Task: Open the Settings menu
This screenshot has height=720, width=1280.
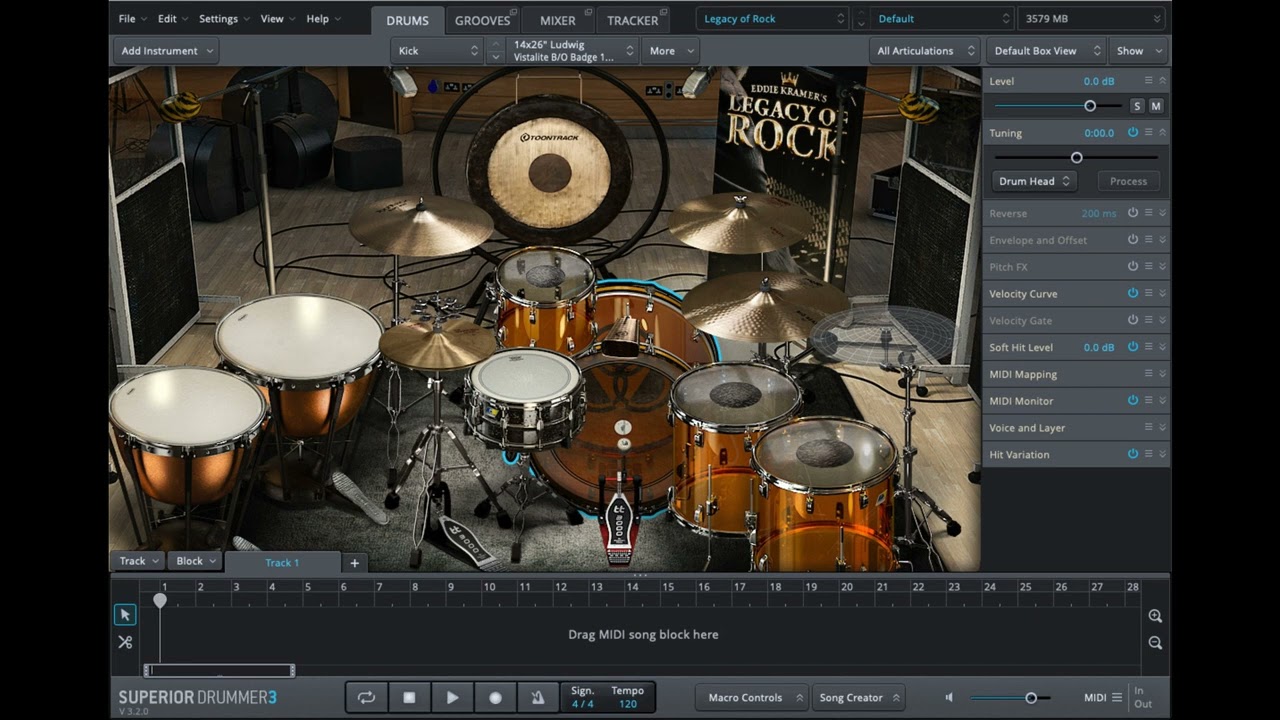Action: (224, 19)
